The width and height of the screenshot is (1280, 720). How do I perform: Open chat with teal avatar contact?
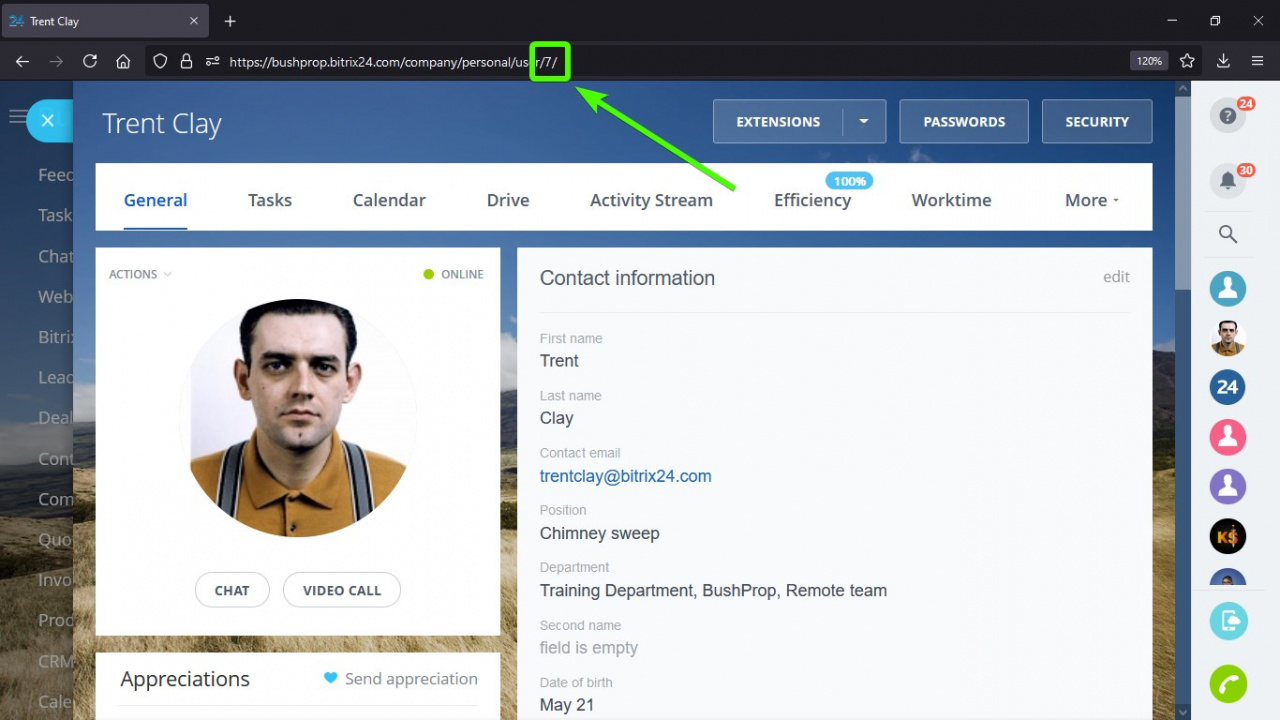pos(1228,289)
